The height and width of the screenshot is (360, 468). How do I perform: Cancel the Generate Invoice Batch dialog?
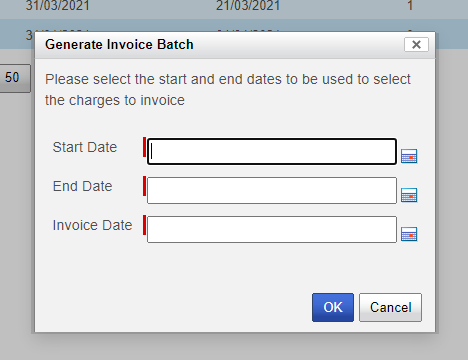(x=390, y=307)
